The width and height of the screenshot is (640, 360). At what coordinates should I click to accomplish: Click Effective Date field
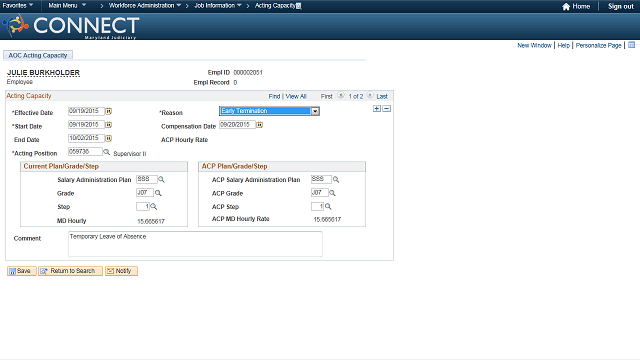click(x=86, y=111)
